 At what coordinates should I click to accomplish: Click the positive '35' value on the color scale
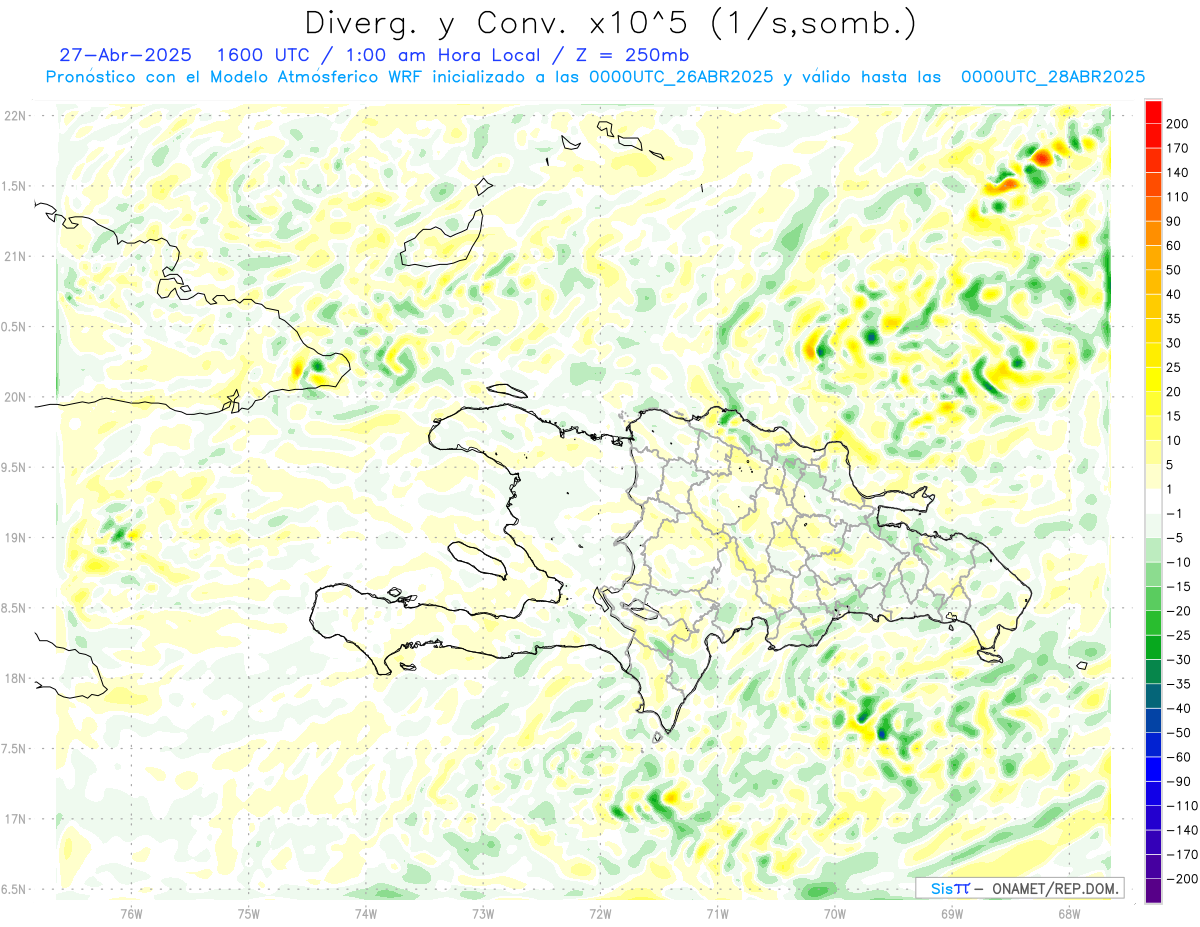1175,318
